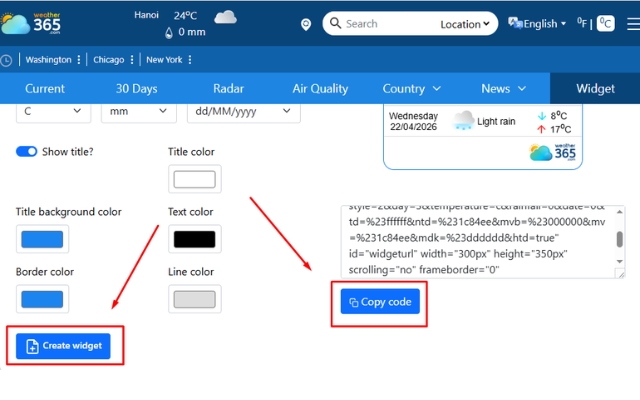Click the cloud weather icon beside 24°C

225,17
